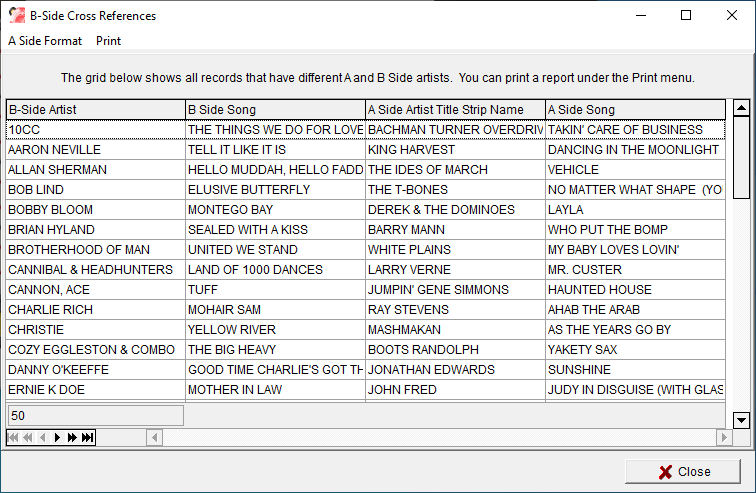Select the BRIAN HYLAND cell

click(x=95, y=230)
